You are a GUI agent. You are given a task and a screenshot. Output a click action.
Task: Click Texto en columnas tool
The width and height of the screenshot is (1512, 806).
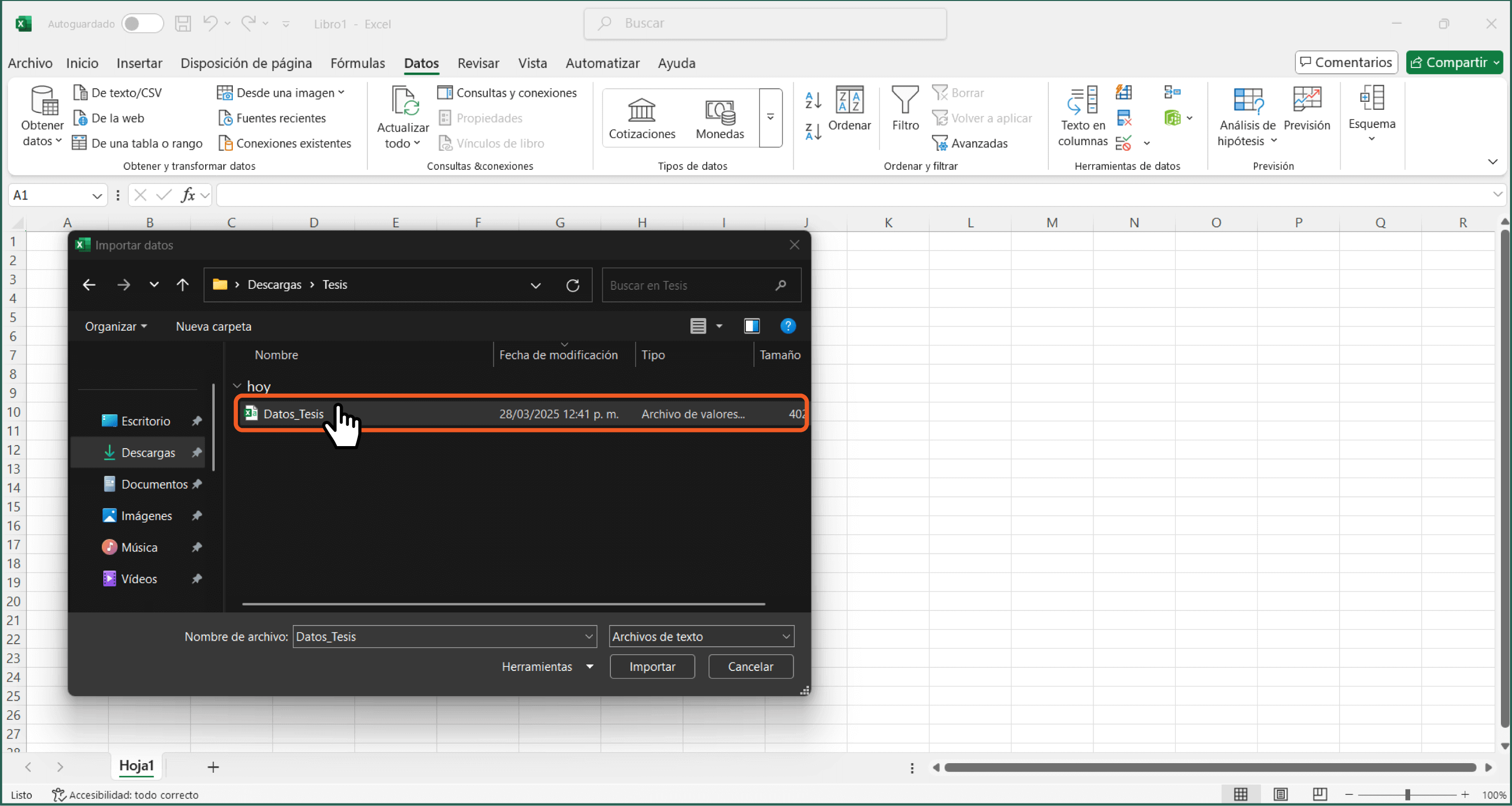pyautogui.click(x=1083, y=116)
